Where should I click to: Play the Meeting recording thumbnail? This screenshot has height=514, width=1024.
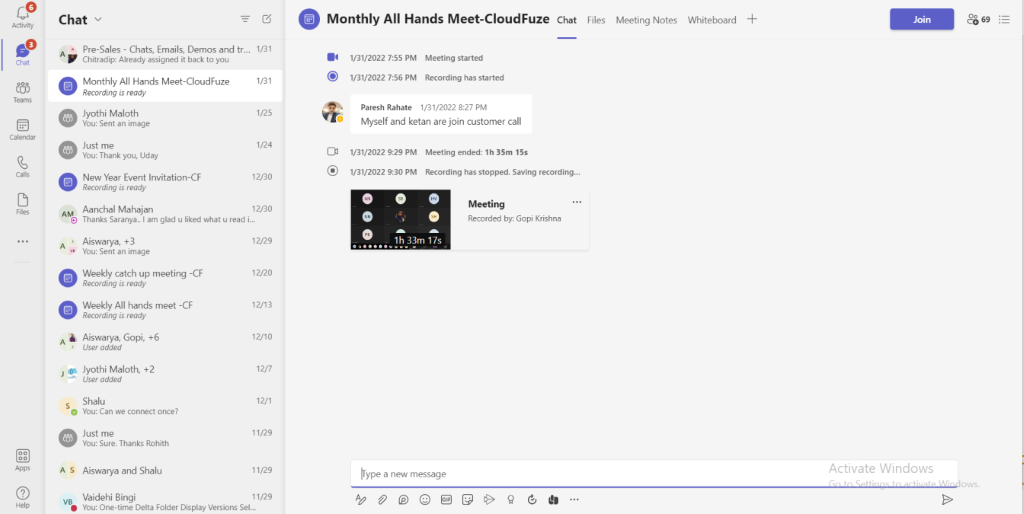(x=400, y=219)
